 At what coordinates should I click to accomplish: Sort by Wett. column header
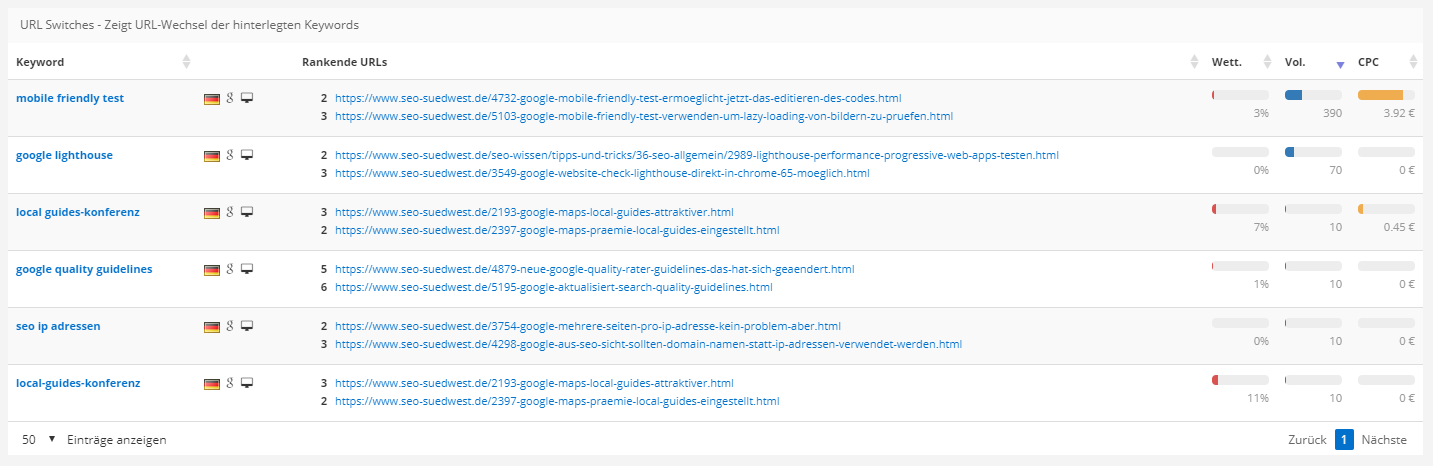click(x=1227, y=62)
